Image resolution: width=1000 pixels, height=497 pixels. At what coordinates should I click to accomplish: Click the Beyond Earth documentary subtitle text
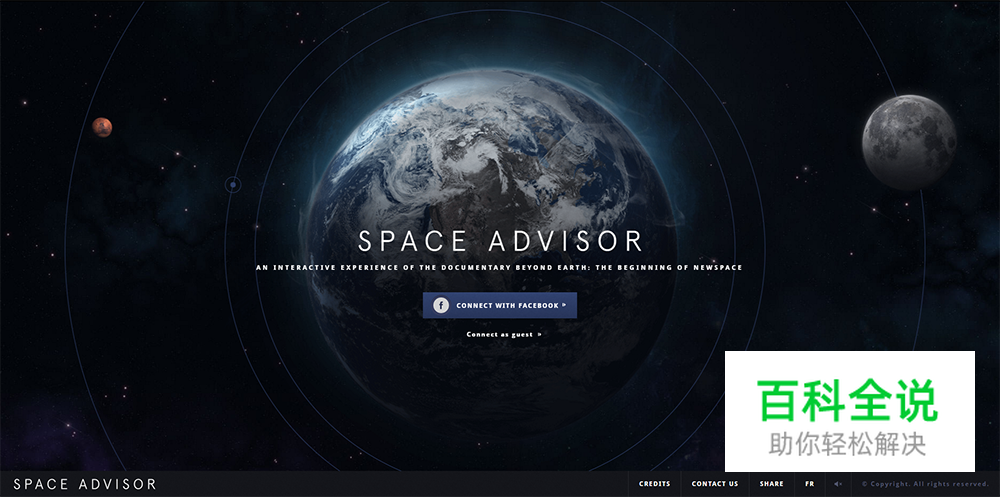point(499,268)
